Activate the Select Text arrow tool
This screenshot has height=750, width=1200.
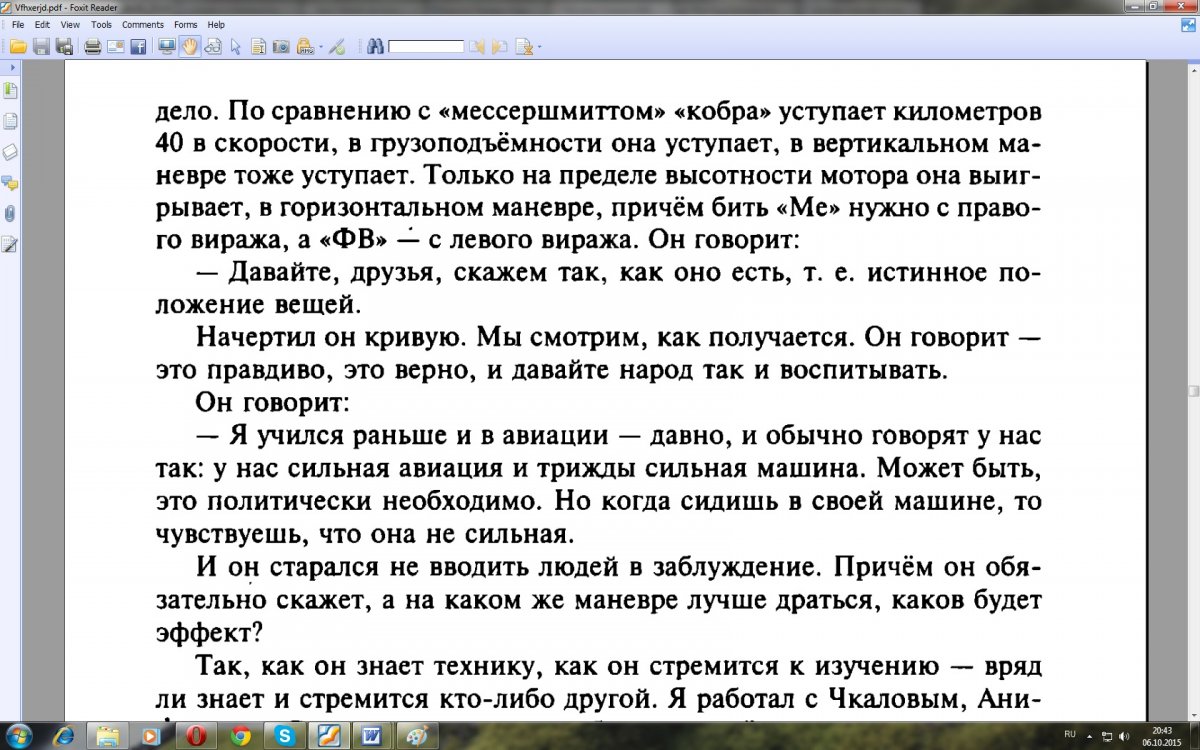236,46
